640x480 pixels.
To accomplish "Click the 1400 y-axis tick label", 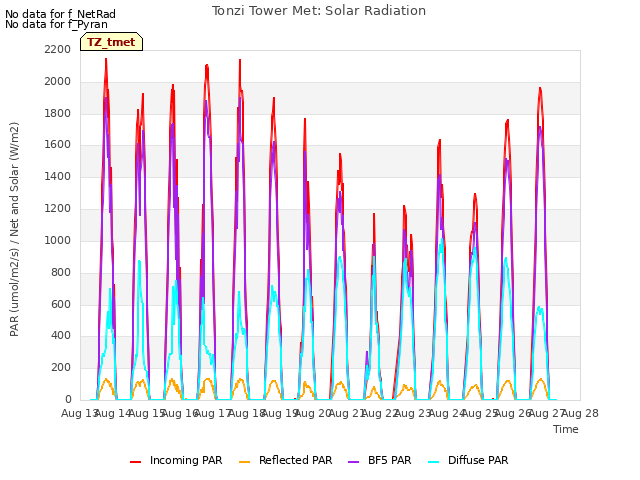I will (x=58, y=177).
